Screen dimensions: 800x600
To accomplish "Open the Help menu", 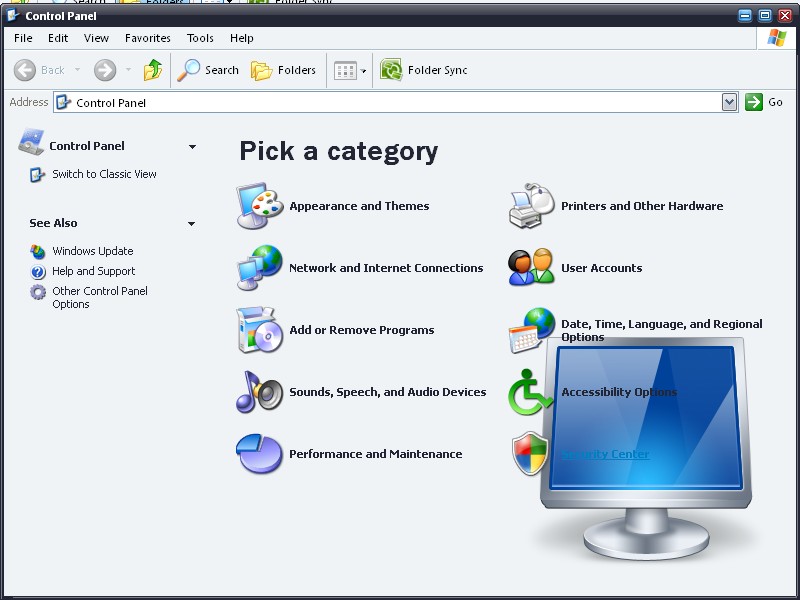I will [x=241, y=38].
